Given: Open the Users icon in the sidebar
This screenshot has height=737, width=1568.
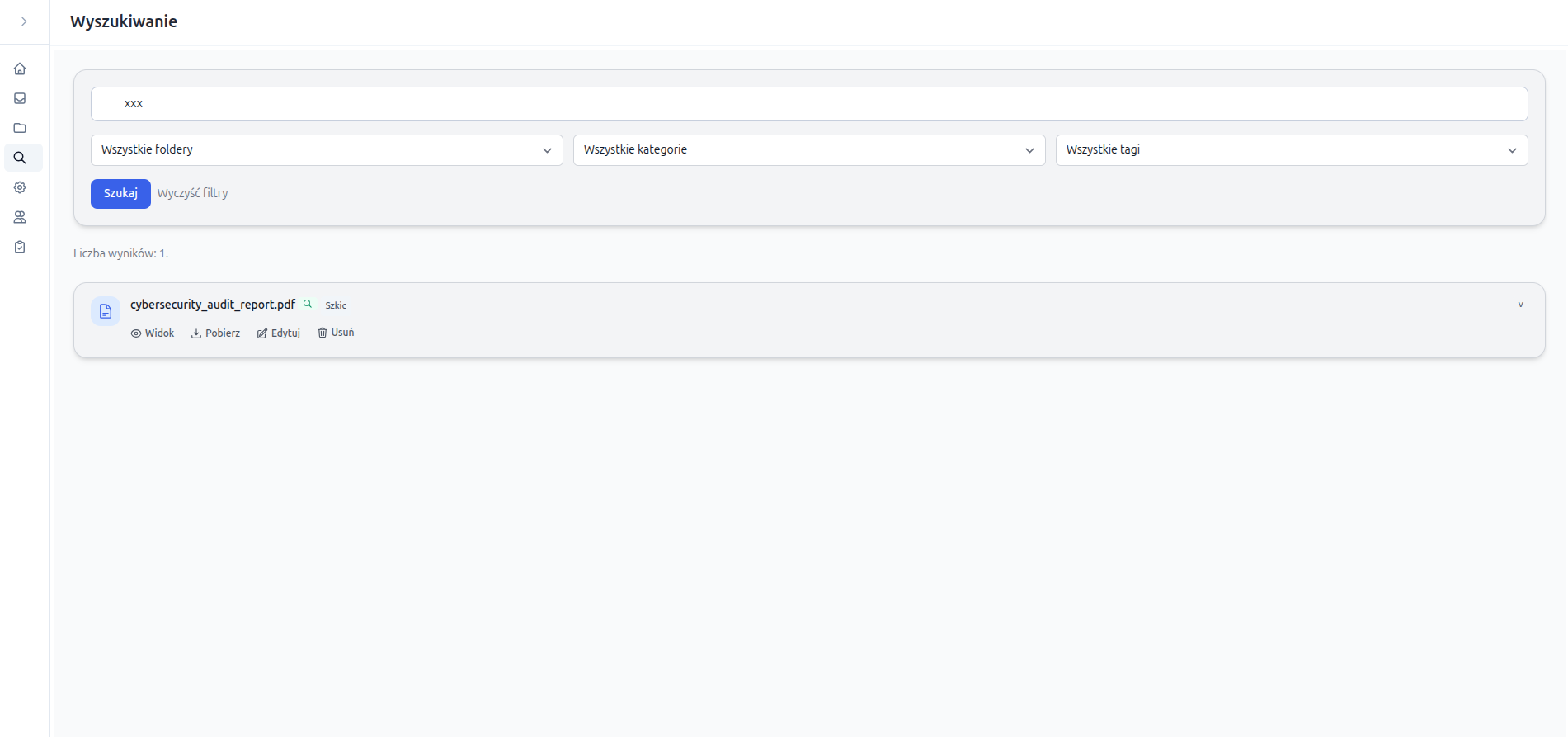Looking at the screenshot, I should pos(20,217).
